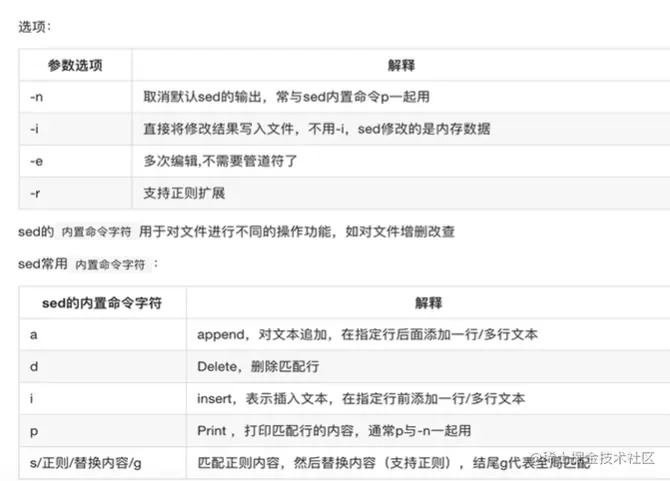
Task: Click '支持正则扩展' explanation text
Action: [184, 193]
